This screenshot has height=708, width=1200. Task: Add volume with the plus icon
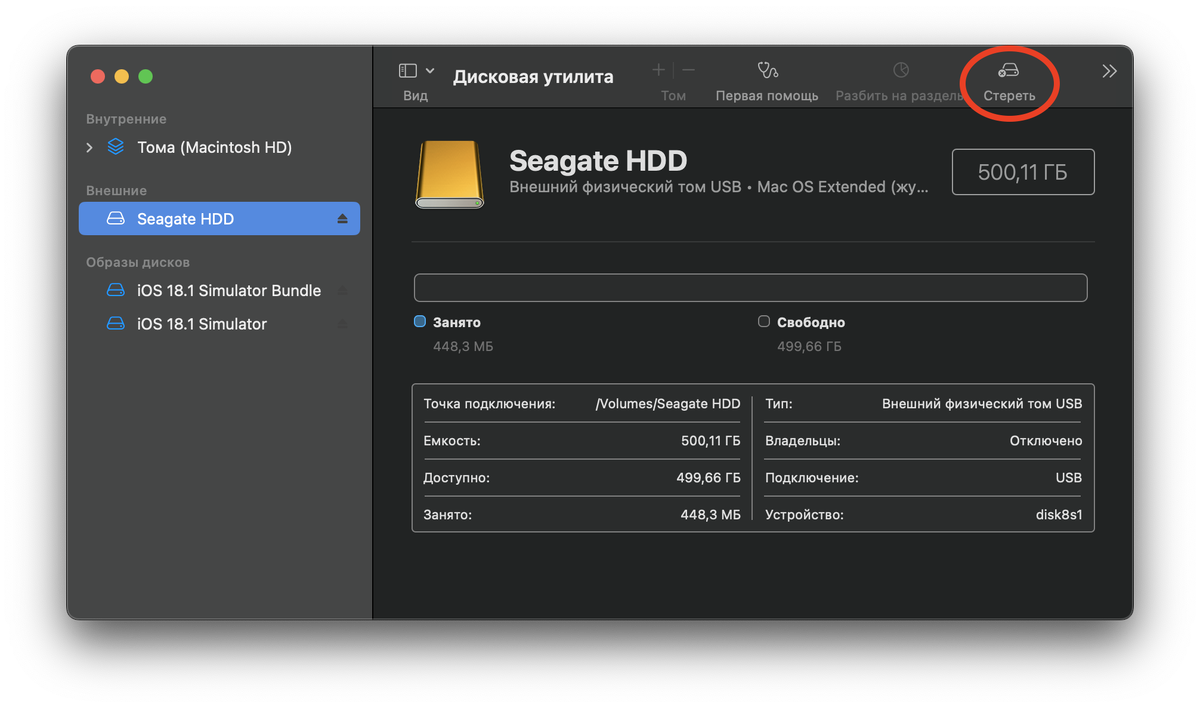658,71
